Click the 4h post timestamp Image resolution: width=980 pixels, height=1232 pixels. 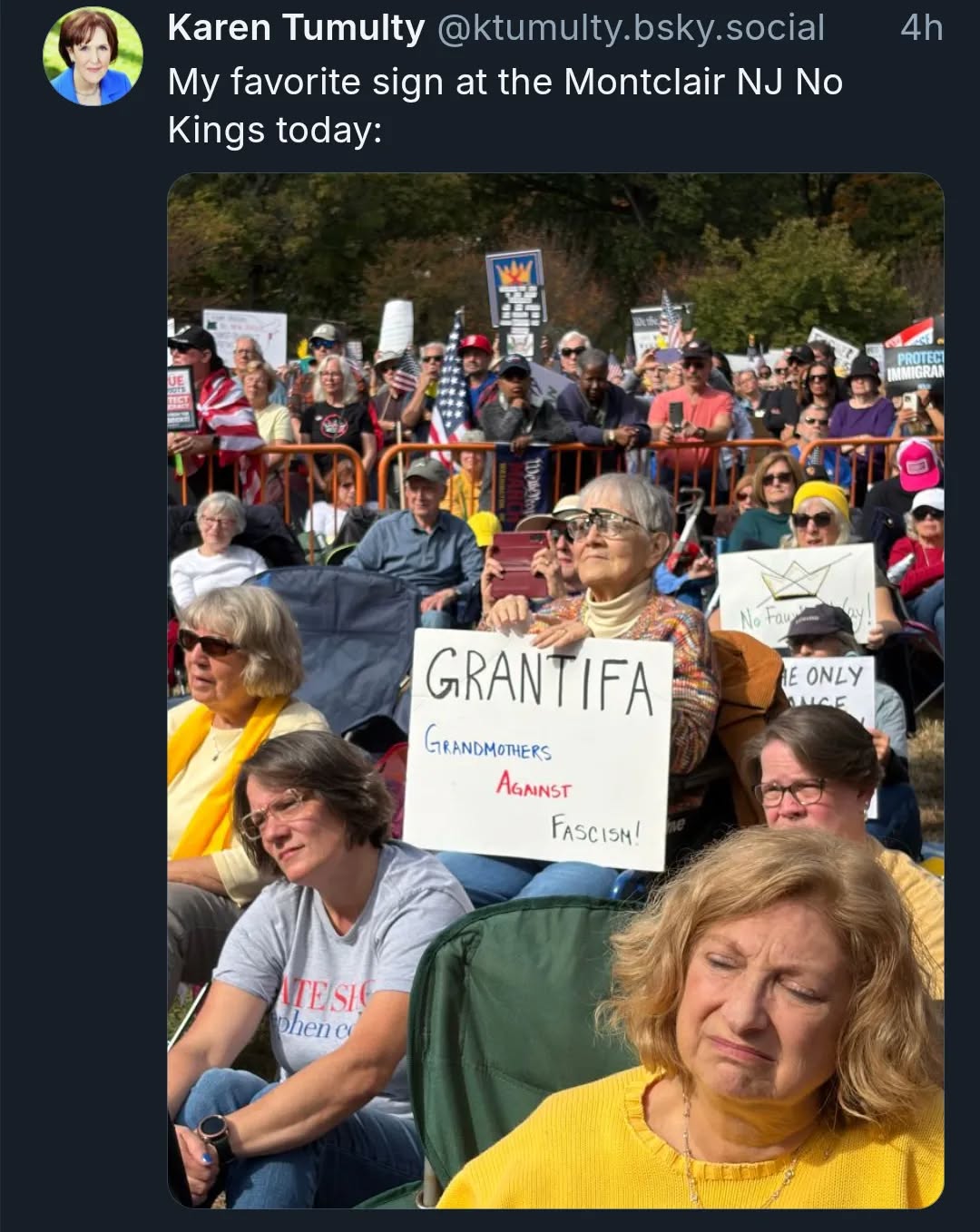point(921,29)
